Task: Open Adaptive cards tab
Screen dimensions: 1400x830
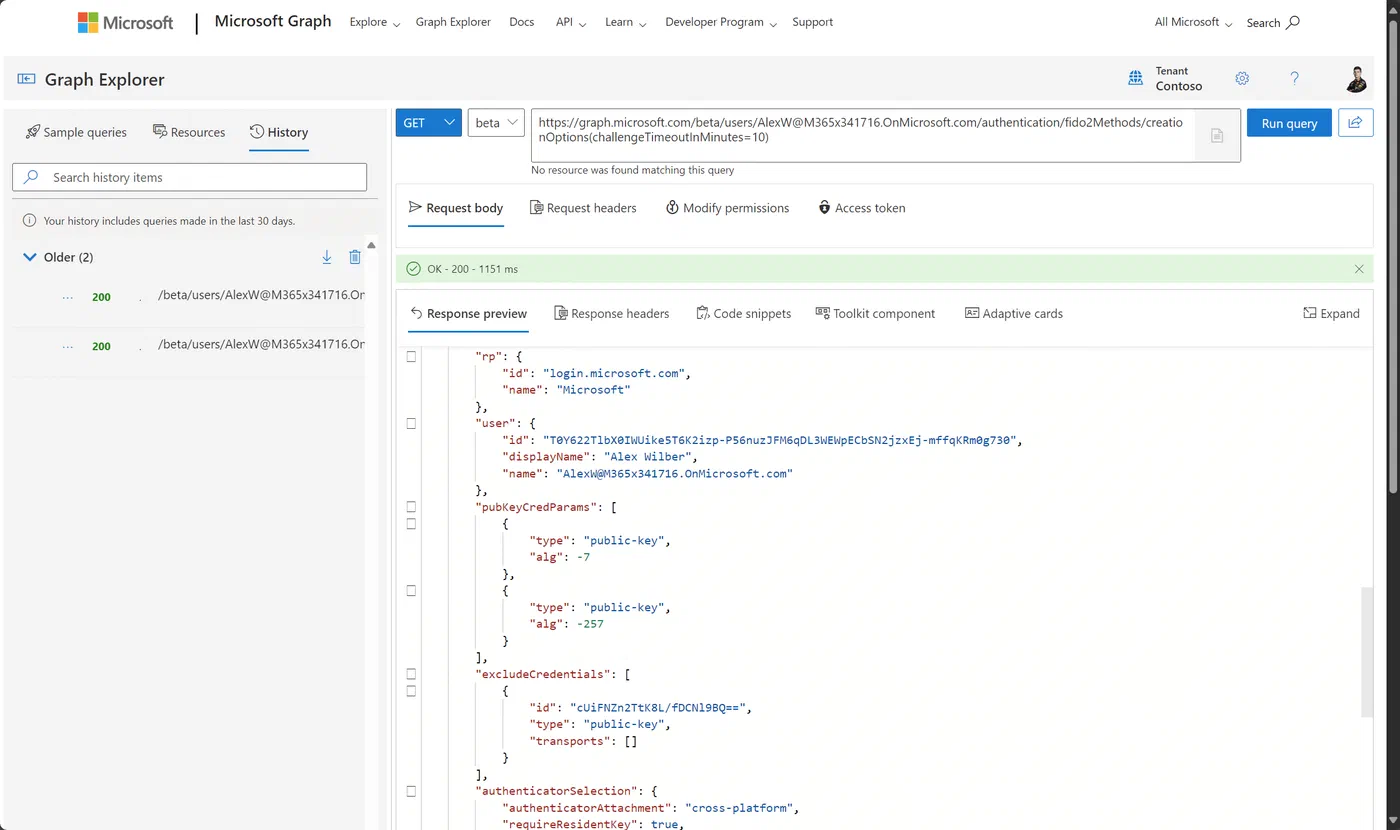Action: pyautogui.click(x=1014, y=313)
